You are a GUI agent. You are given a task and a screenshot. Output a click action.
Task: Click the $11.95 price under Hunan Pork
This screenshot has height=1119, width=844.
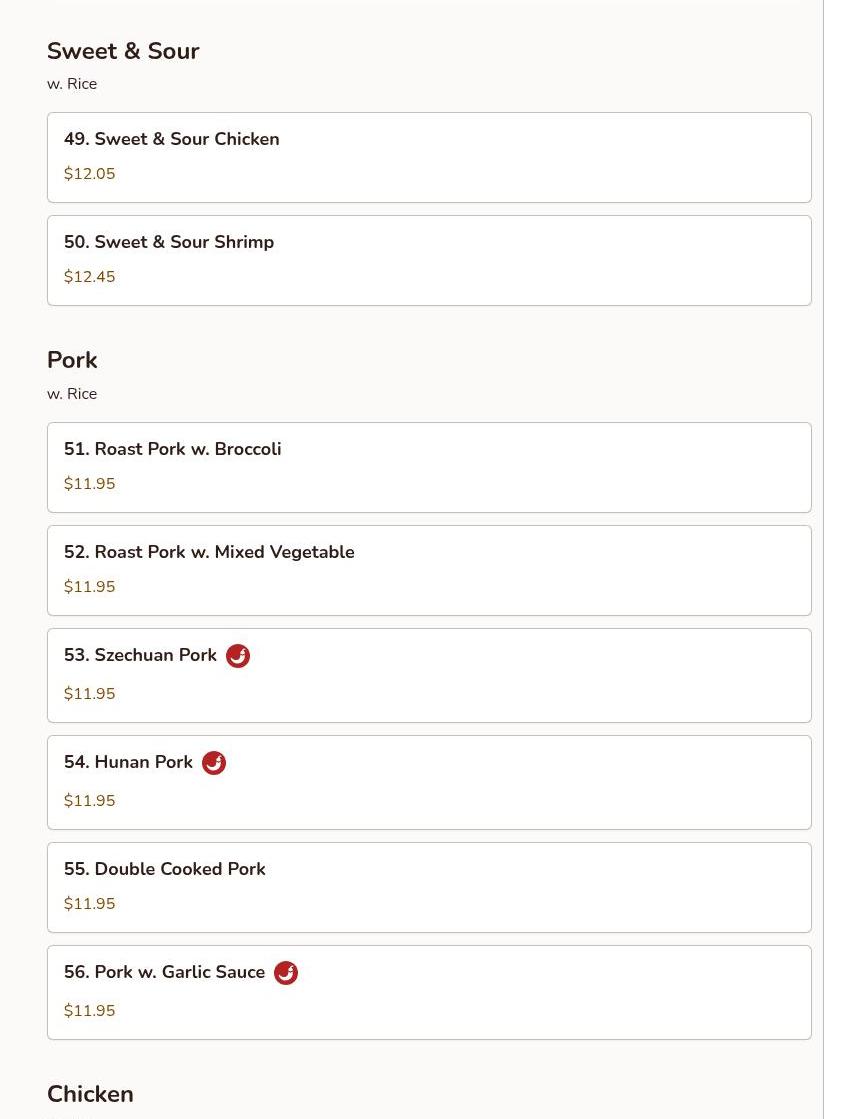pos(89,801)
